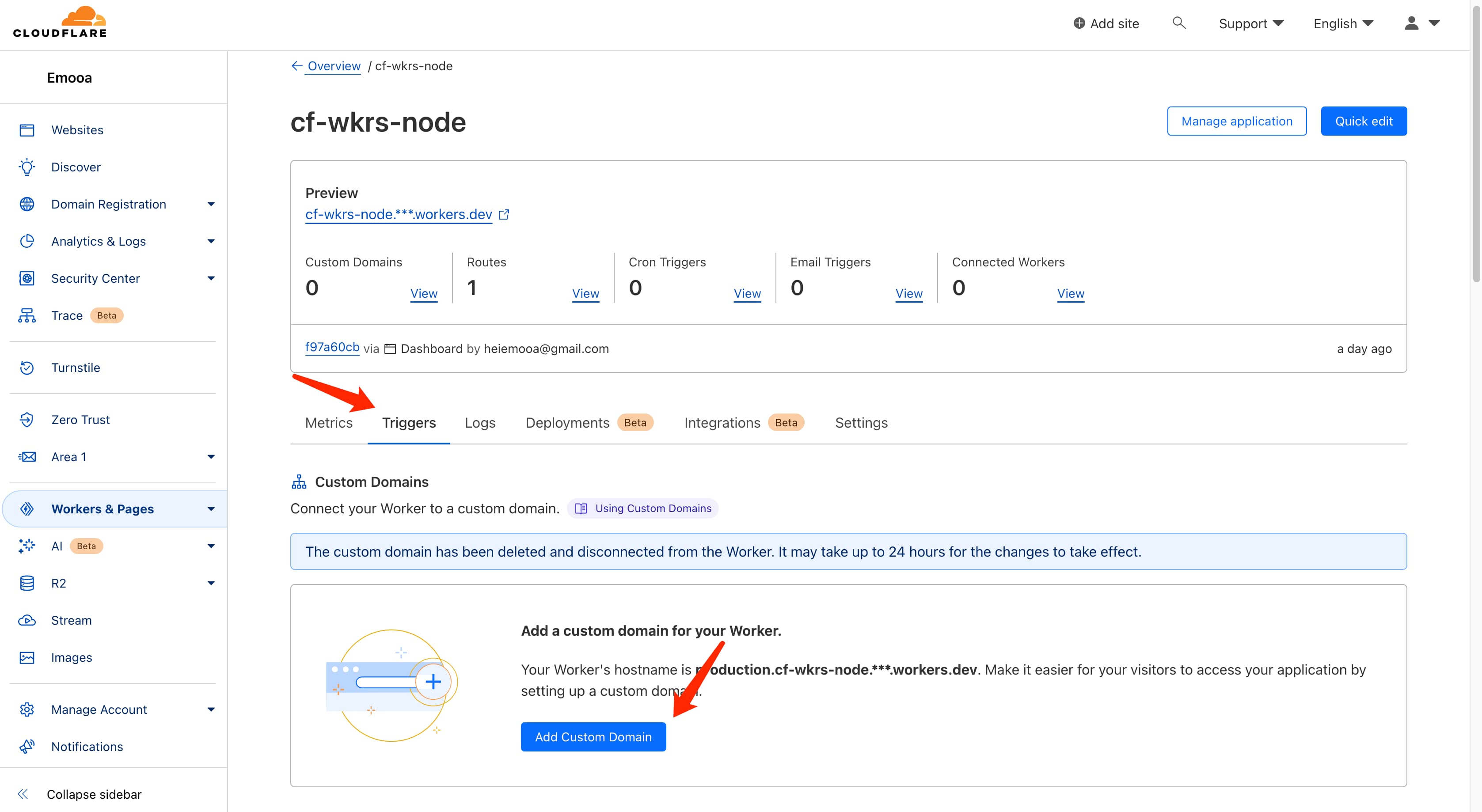The width and height of the screenshot is (1482, 812).
Task: Open the Support dropdown menu
Action: click(x=1251, y=23)
